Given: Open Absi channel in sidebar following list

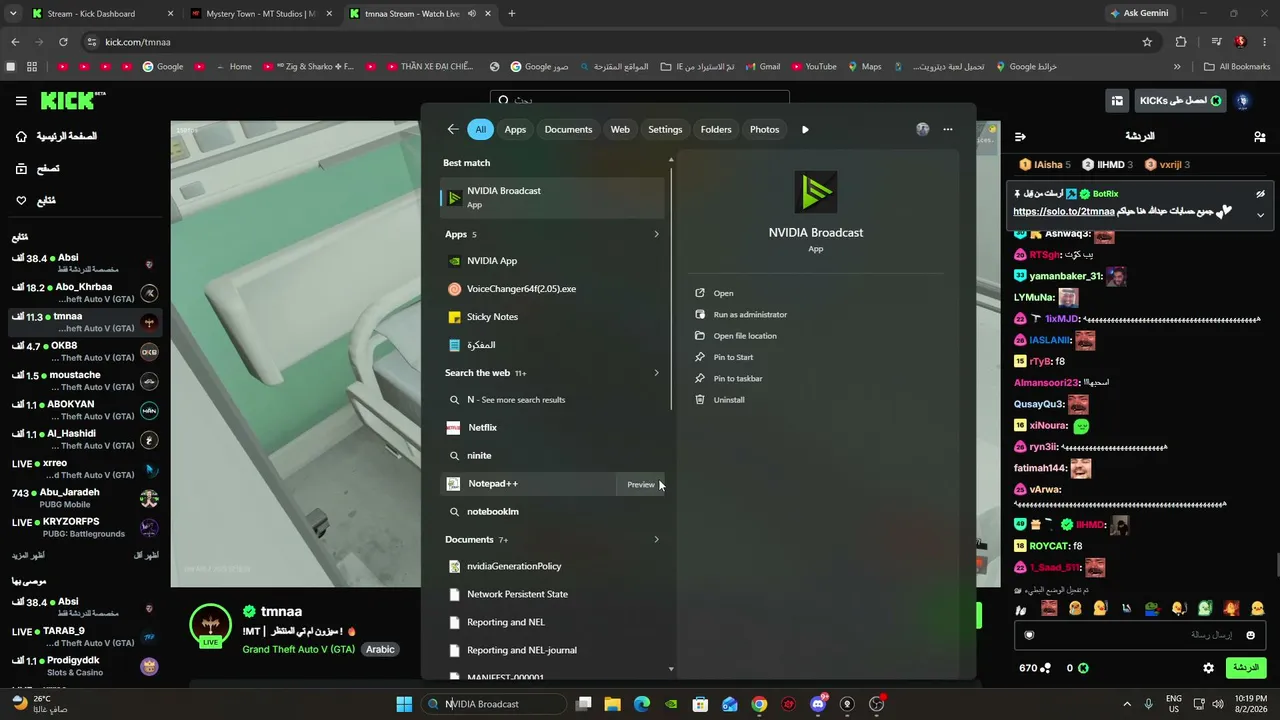Looking at the screenshot, I should [x=85, y=263].
